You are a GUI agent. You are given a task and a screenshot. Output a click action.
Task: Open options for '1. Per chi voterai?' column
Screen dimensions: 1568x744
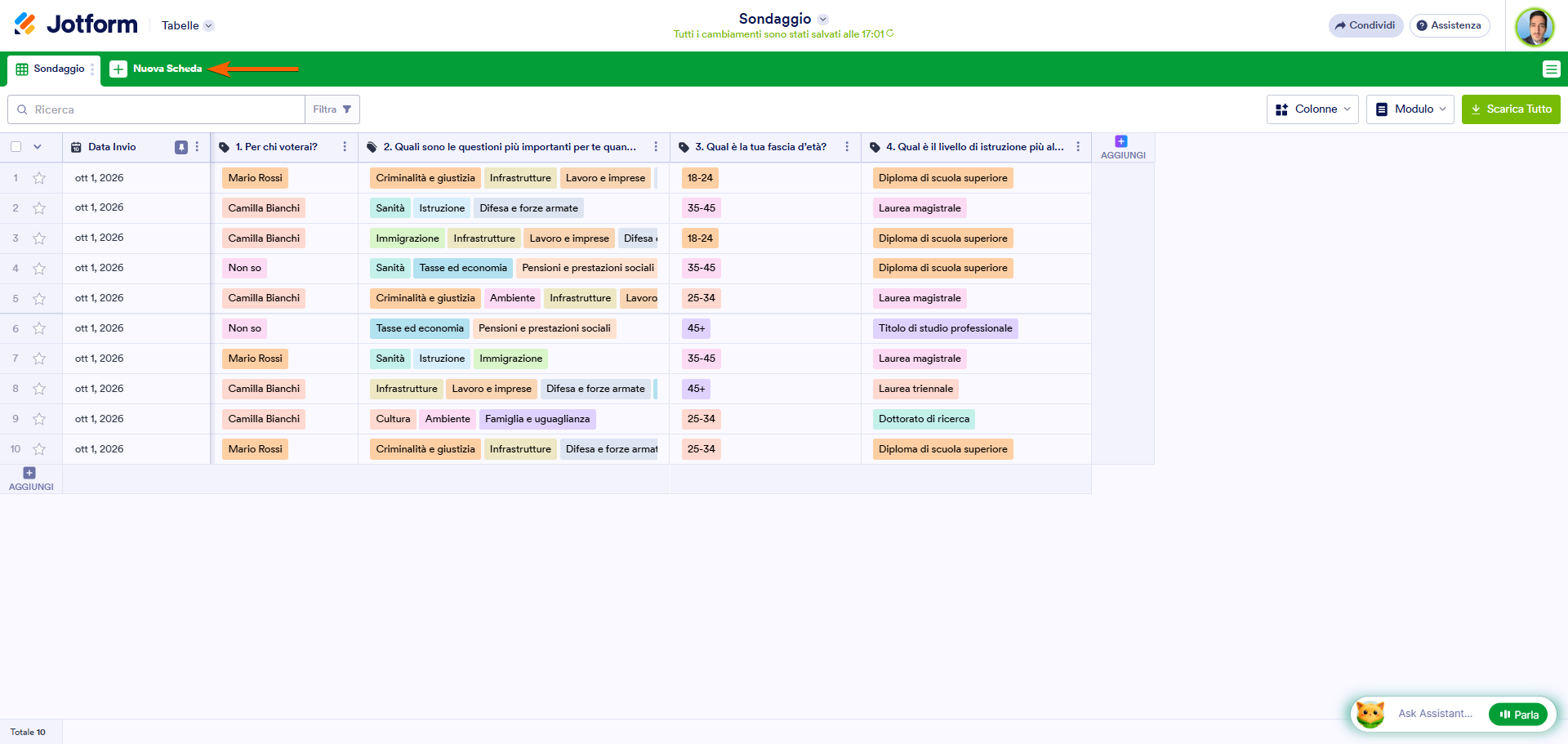pyautogui.click(x=345, y=147)
